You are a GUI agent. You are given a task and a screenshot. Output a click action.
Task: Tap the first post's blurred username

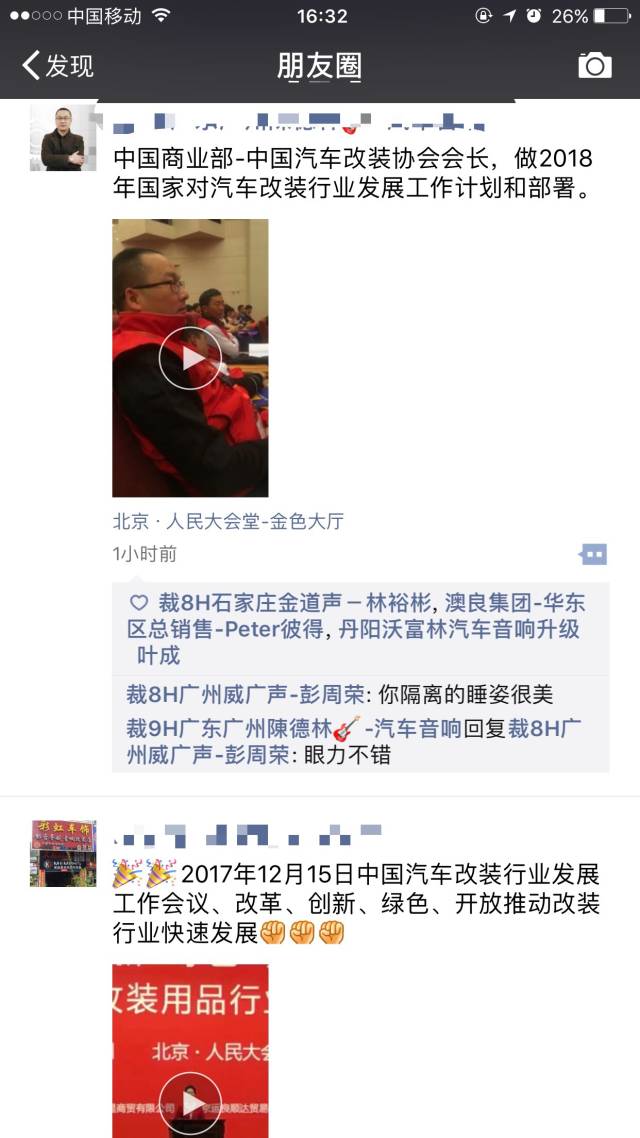pos(299,120)
